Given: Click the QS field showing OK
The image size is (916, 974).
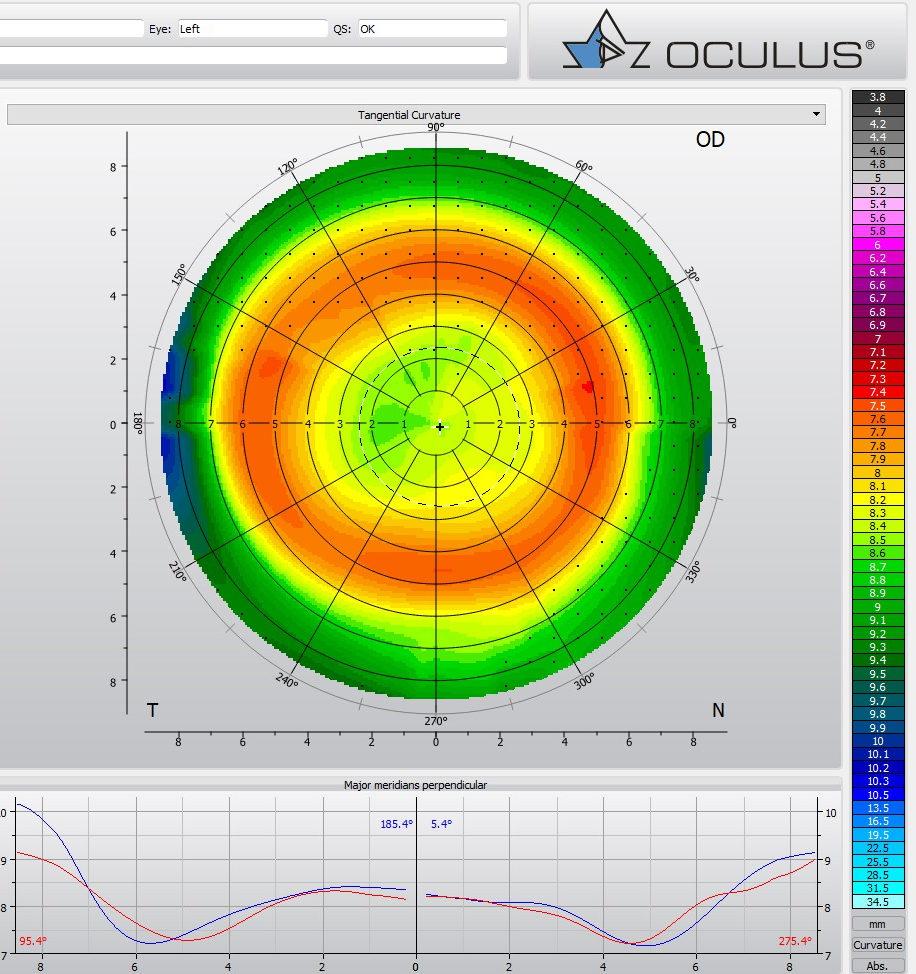Looking at the screenshot, I should click(432, 29).
